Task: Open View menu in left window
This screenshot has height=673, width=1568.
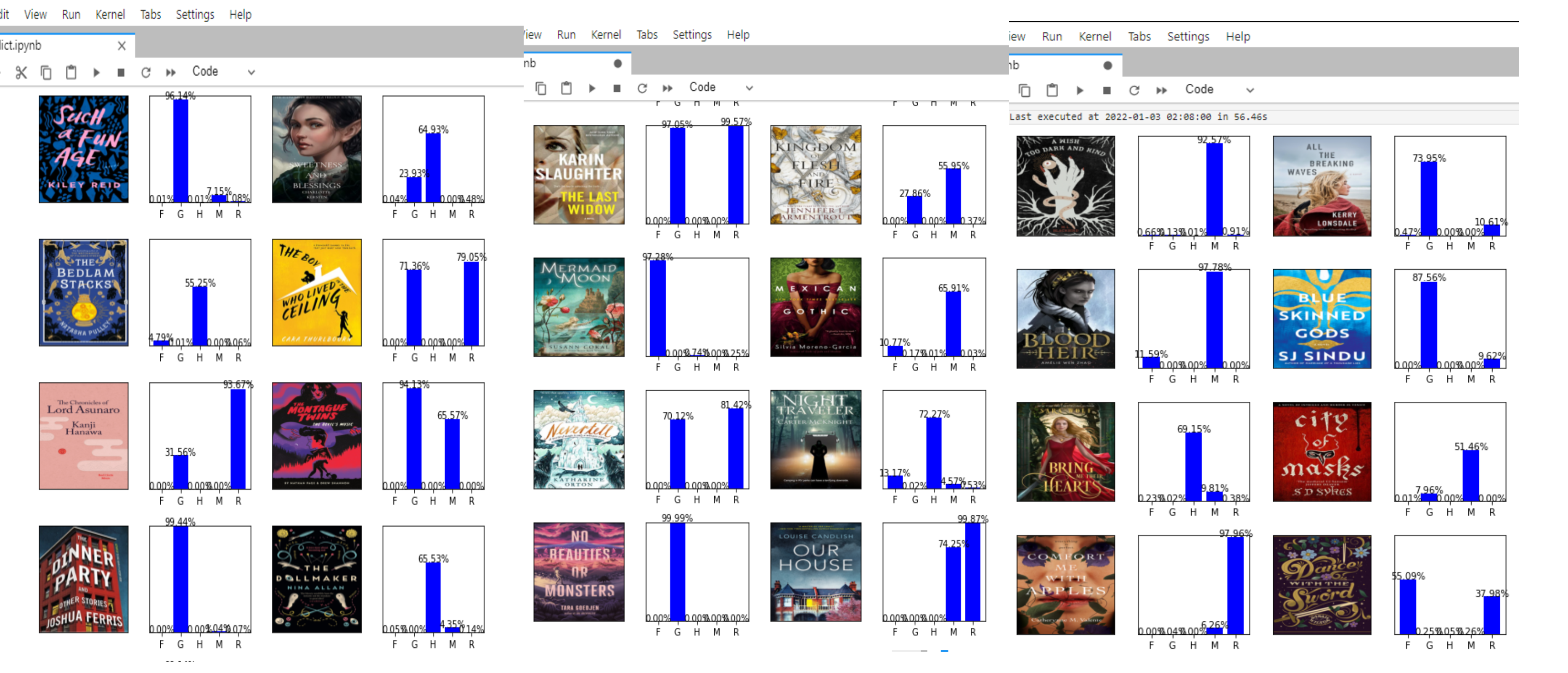Action: 35,14
